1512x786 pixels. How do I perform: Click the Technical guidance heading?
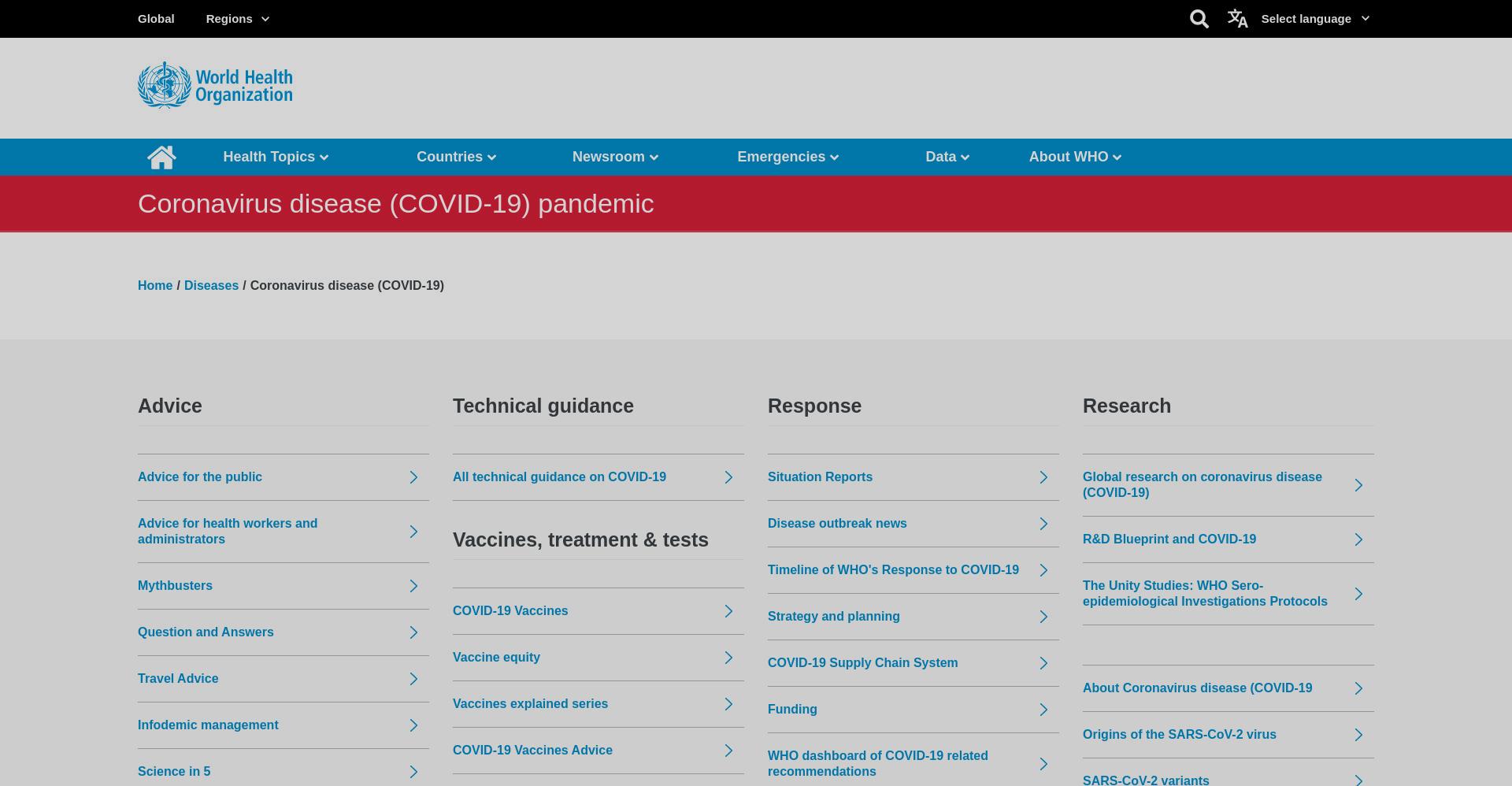(x=543, y=406)
